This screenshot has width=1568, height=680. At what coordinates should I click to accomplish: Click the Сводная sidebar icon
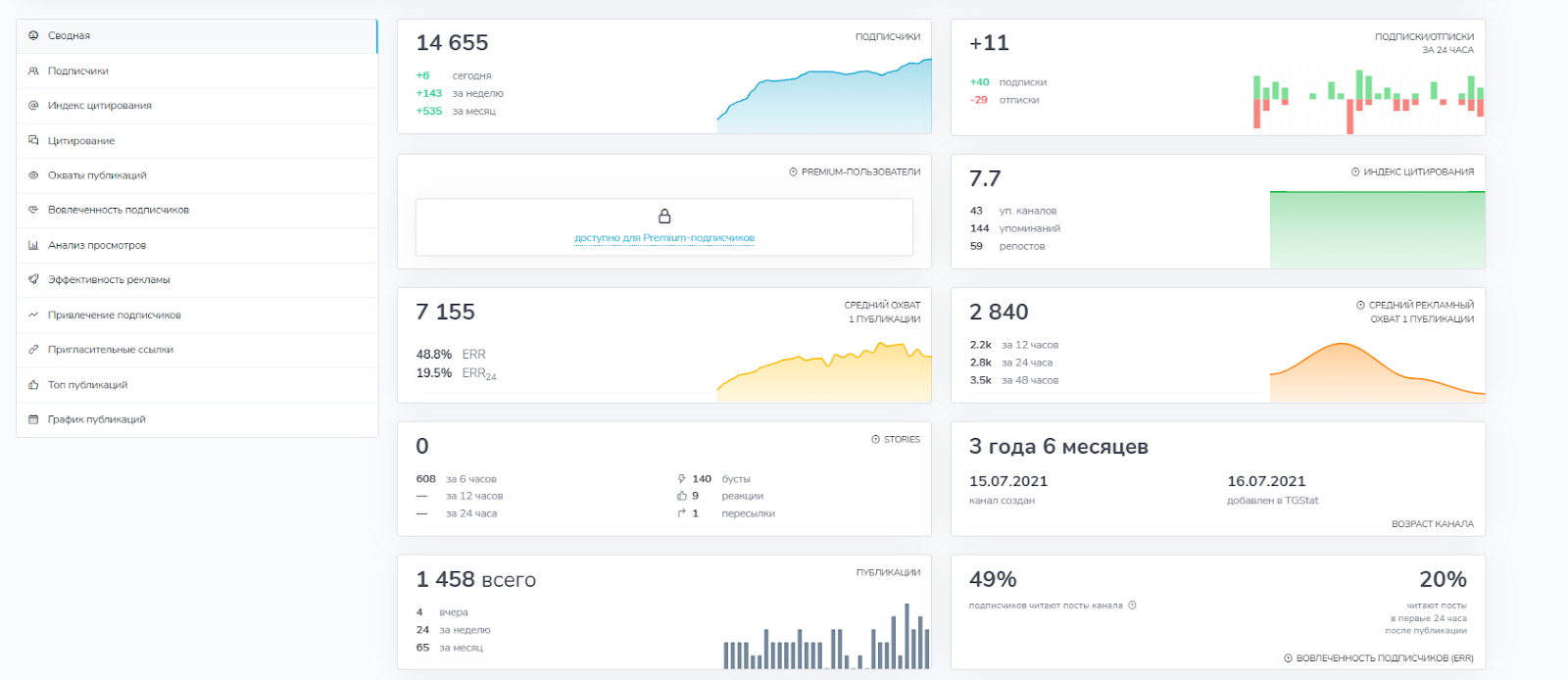pyautogui.click(x=33, y=35)
